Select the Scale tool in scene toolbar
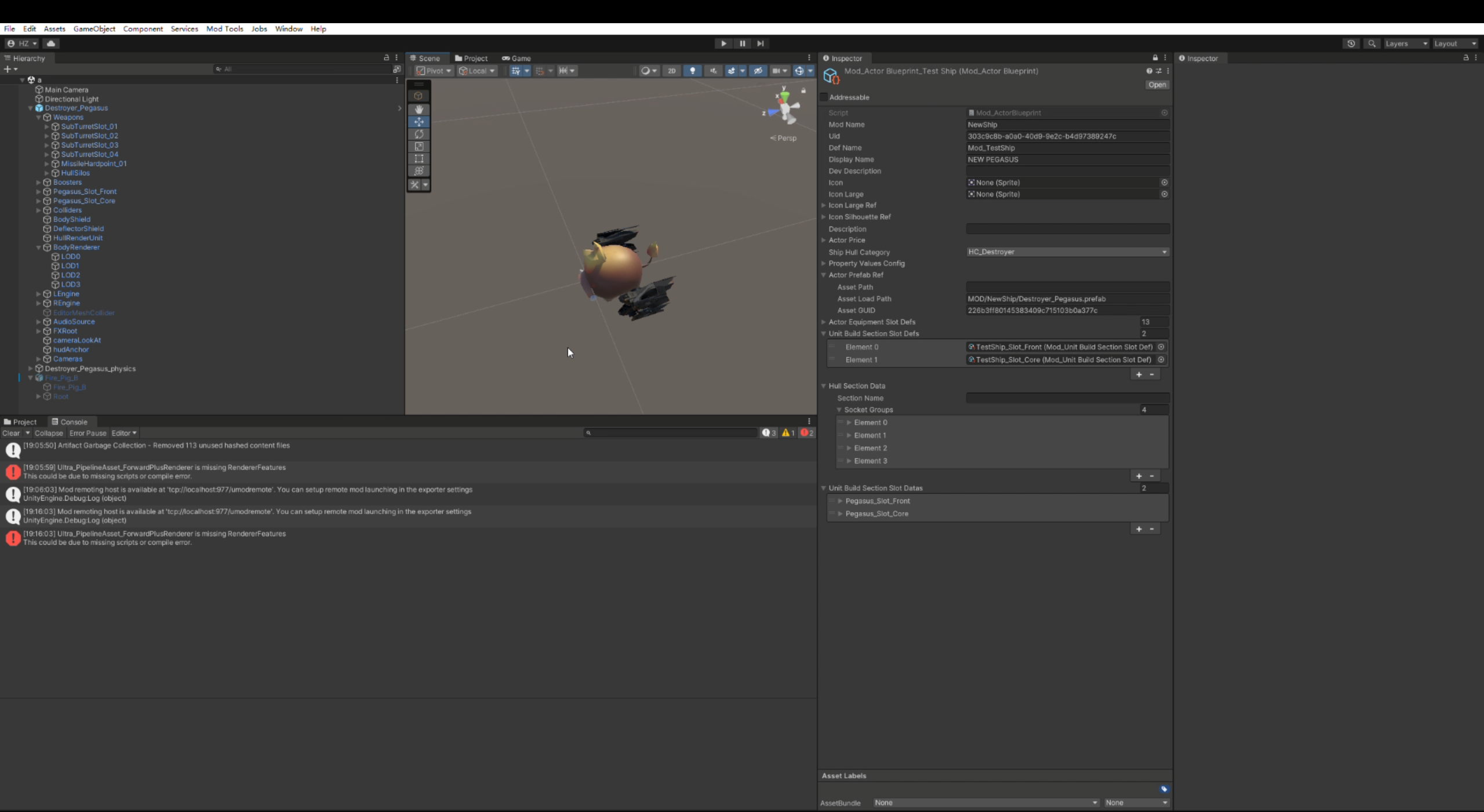1484x812 pixels. 419,146
